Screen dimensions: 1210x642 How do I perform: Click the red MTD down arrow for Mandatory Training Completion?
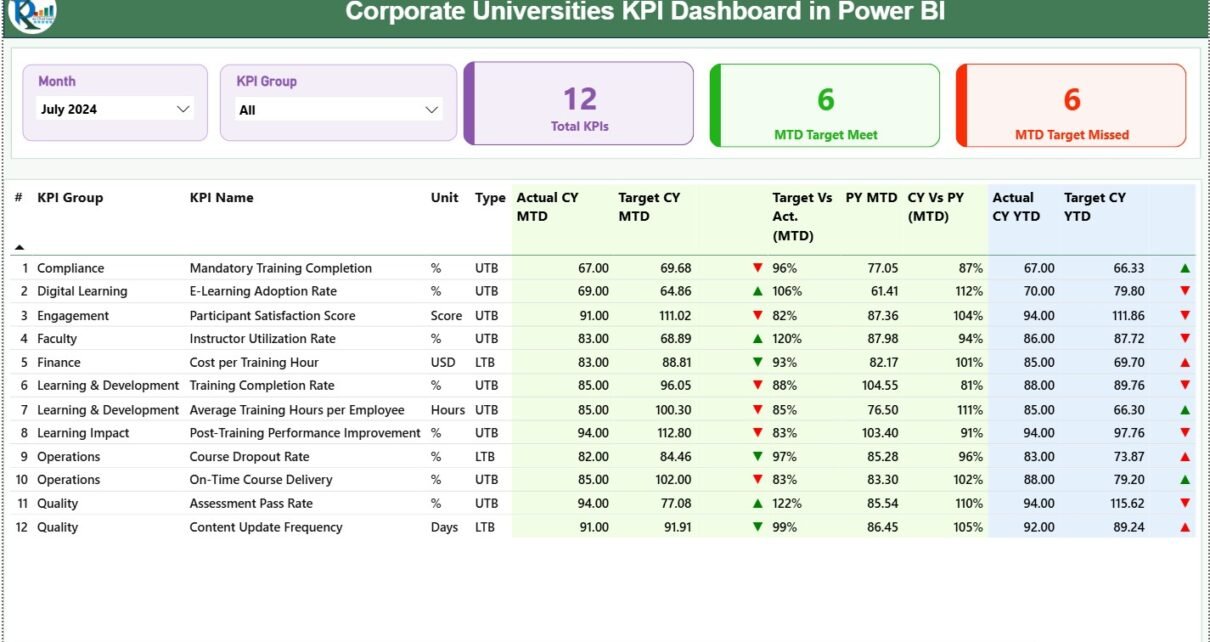(x=757, y=268)
